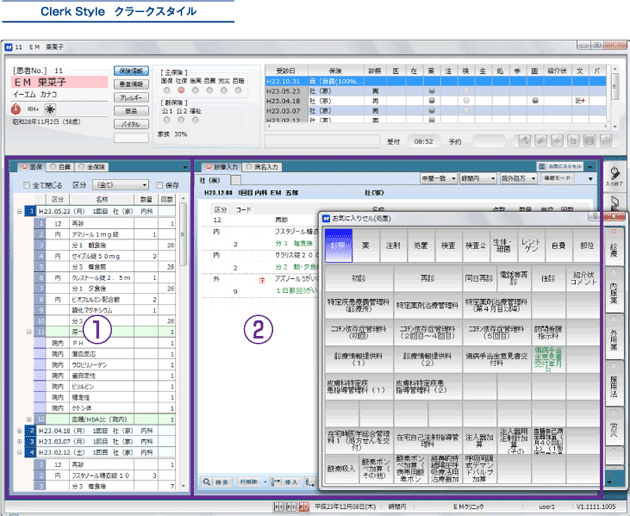
Task: Click the 保険情報 button
Action: [131, 71]
